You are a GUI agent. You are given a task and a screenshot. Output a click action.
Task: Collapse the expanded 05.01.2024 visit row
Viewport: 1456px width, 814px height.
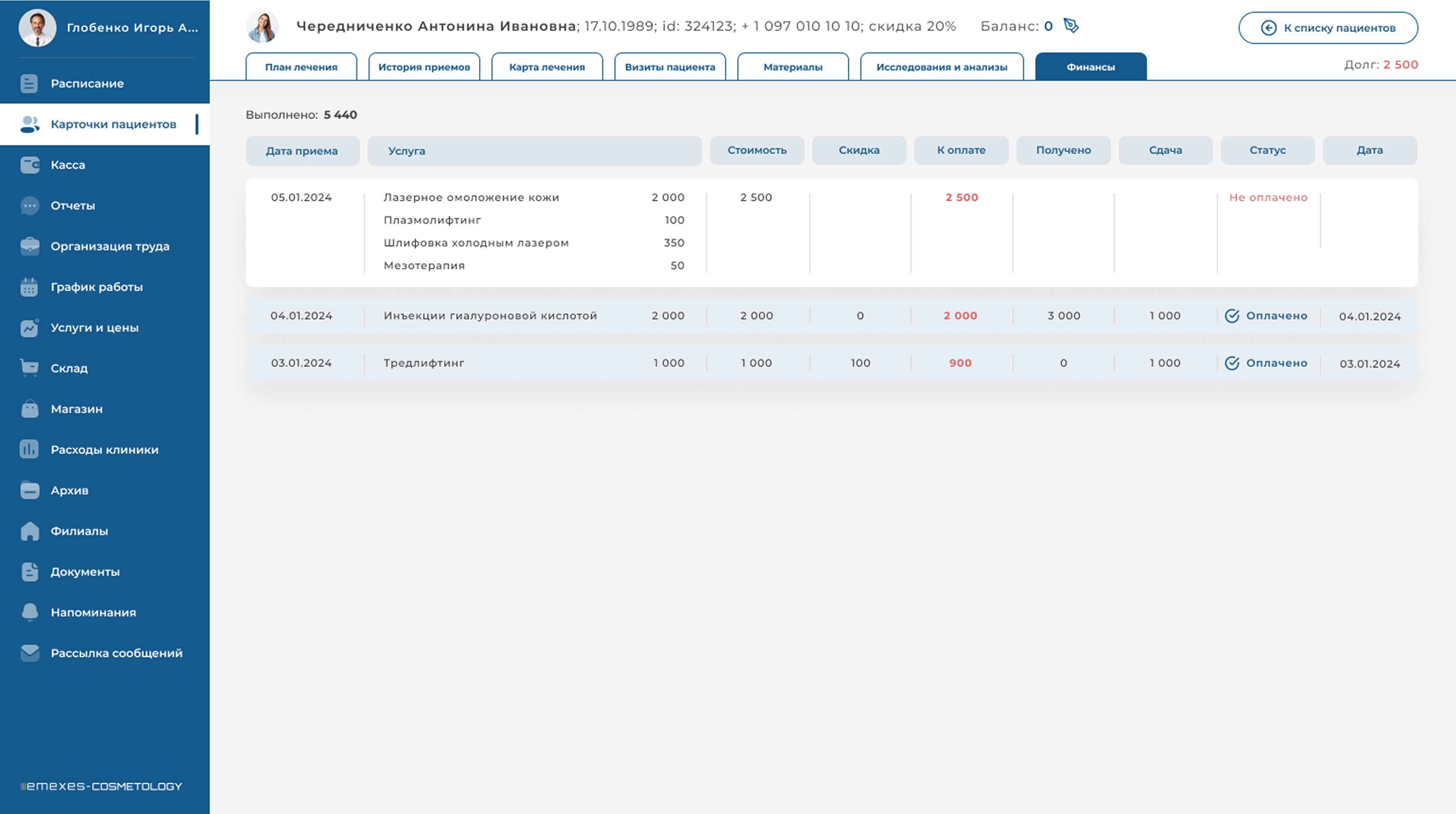[x=301, y=197]
